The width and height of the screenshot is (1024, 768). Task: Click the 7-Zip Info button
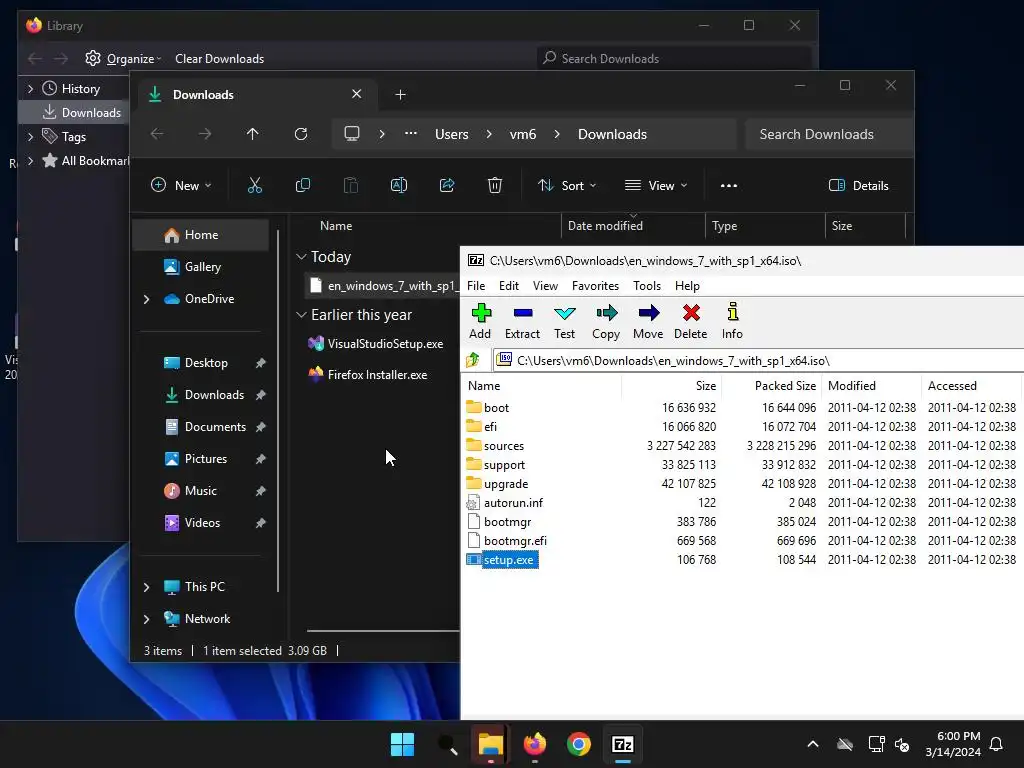(x=732, y=321)
